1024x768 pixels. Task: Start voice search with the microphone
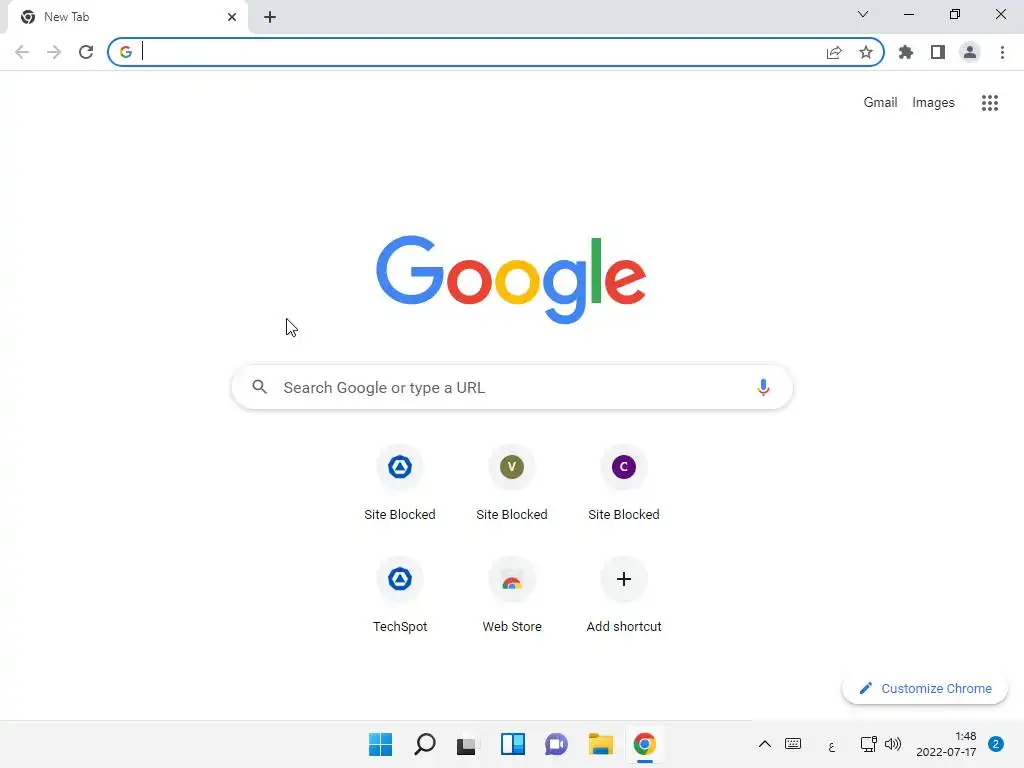click(763, 387)
